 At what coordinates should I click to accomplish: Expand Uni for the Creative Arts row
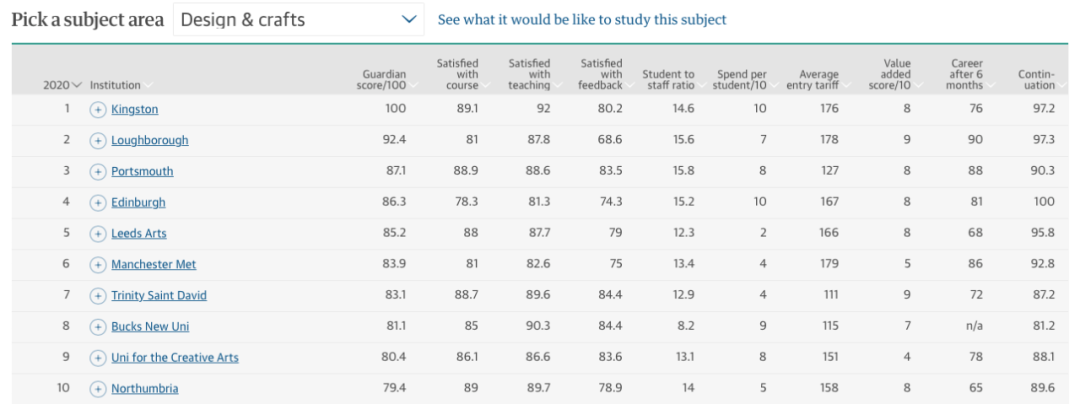click(x=98, y=358)
